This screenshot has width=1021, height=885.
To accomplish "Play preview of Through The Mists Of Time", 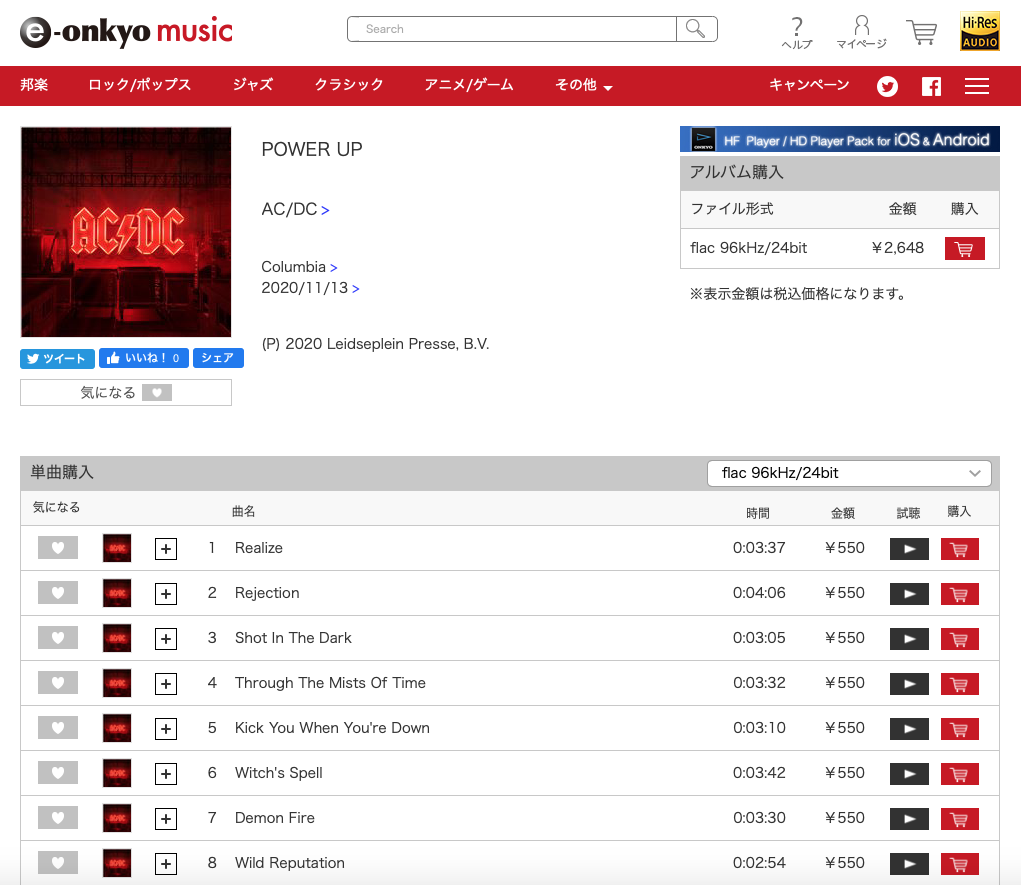I will click(x=909, y=684).
